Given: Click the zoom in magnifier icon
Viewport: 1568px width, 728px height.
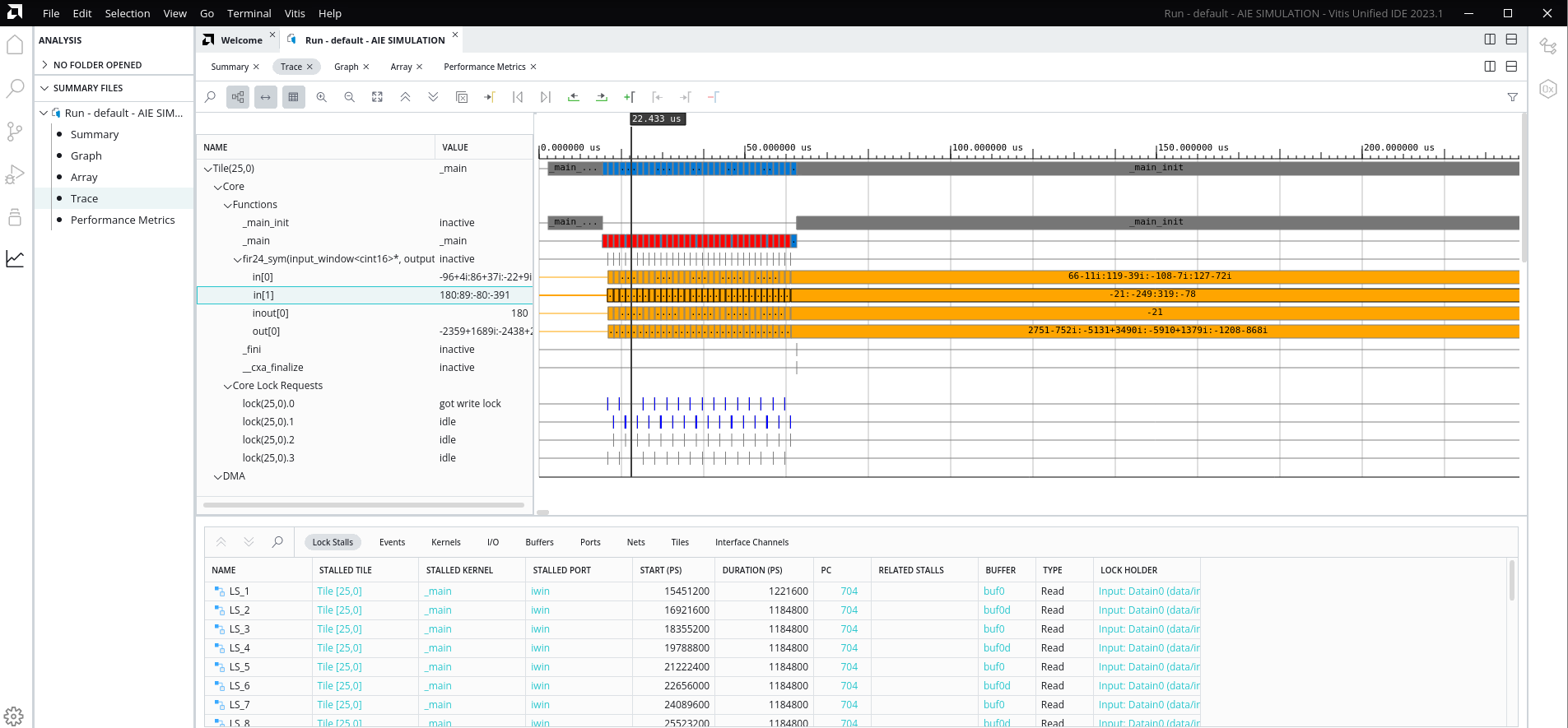Looking at the screenshot, I should 322,97.
